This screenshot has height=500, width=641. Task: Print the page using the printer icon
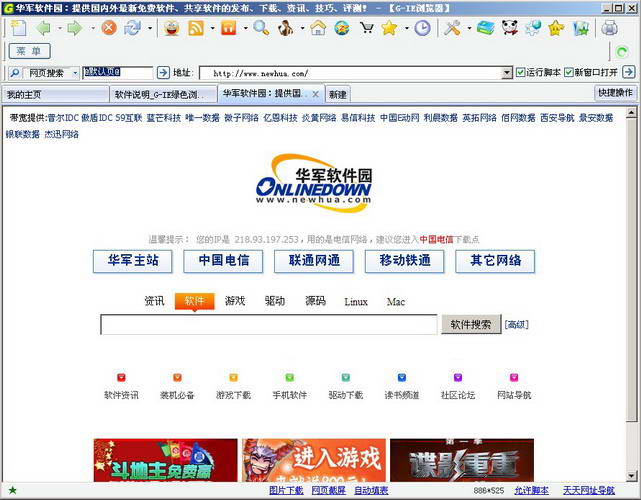click(x=609, y=28)
